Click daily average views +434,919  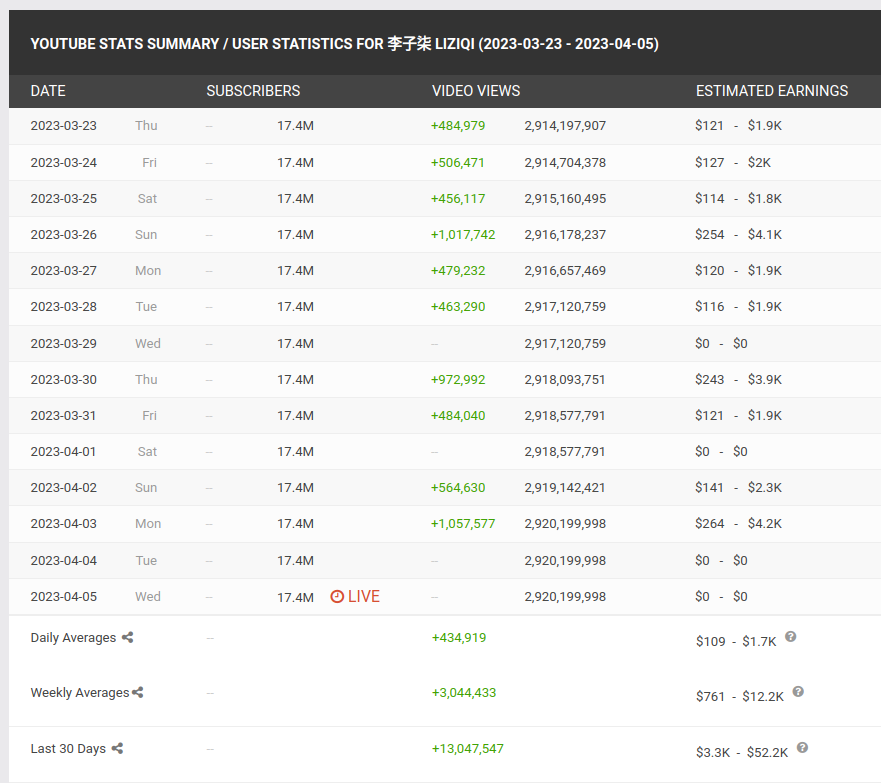pos(459,638)
